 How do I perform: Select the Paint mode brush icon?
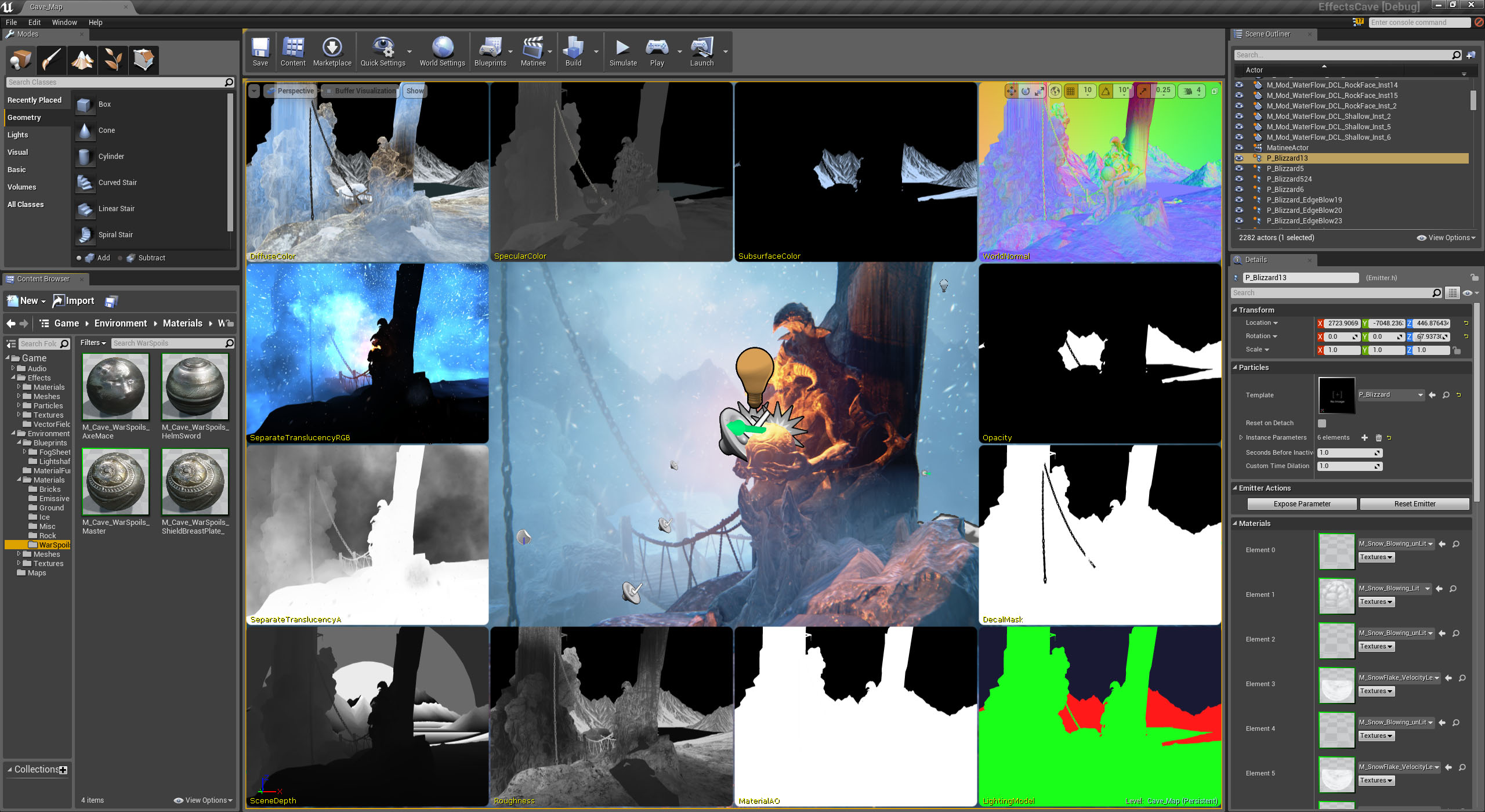[51, 59]
